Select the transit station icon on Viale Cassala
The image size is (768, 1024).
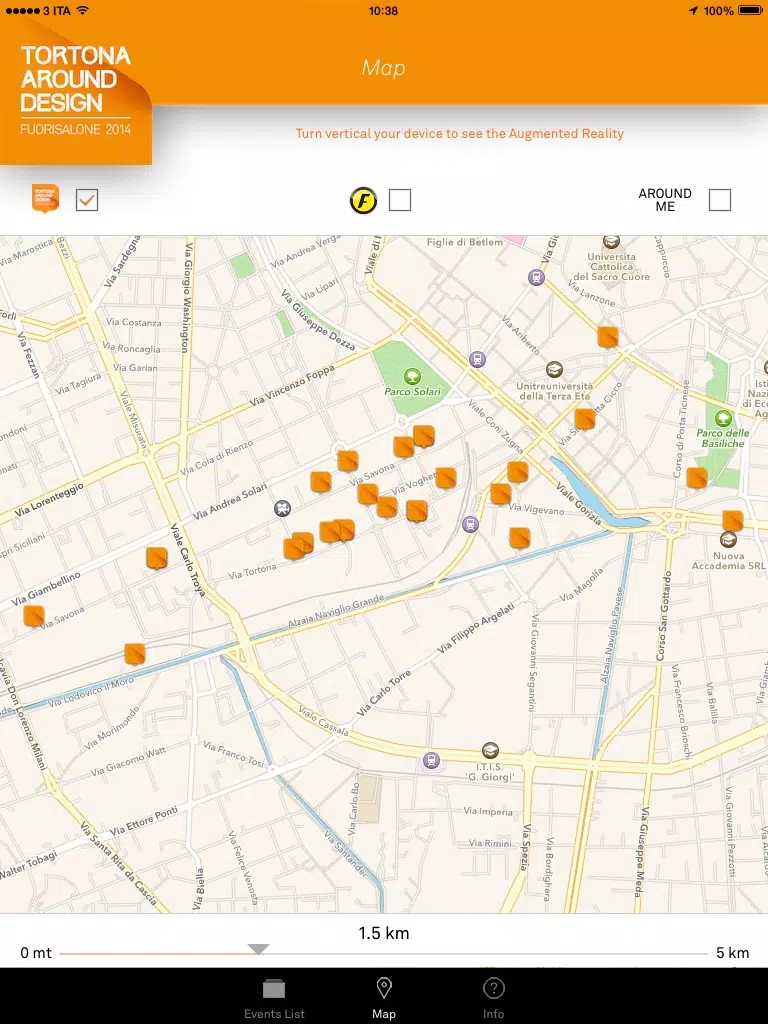tap(431, 760)
